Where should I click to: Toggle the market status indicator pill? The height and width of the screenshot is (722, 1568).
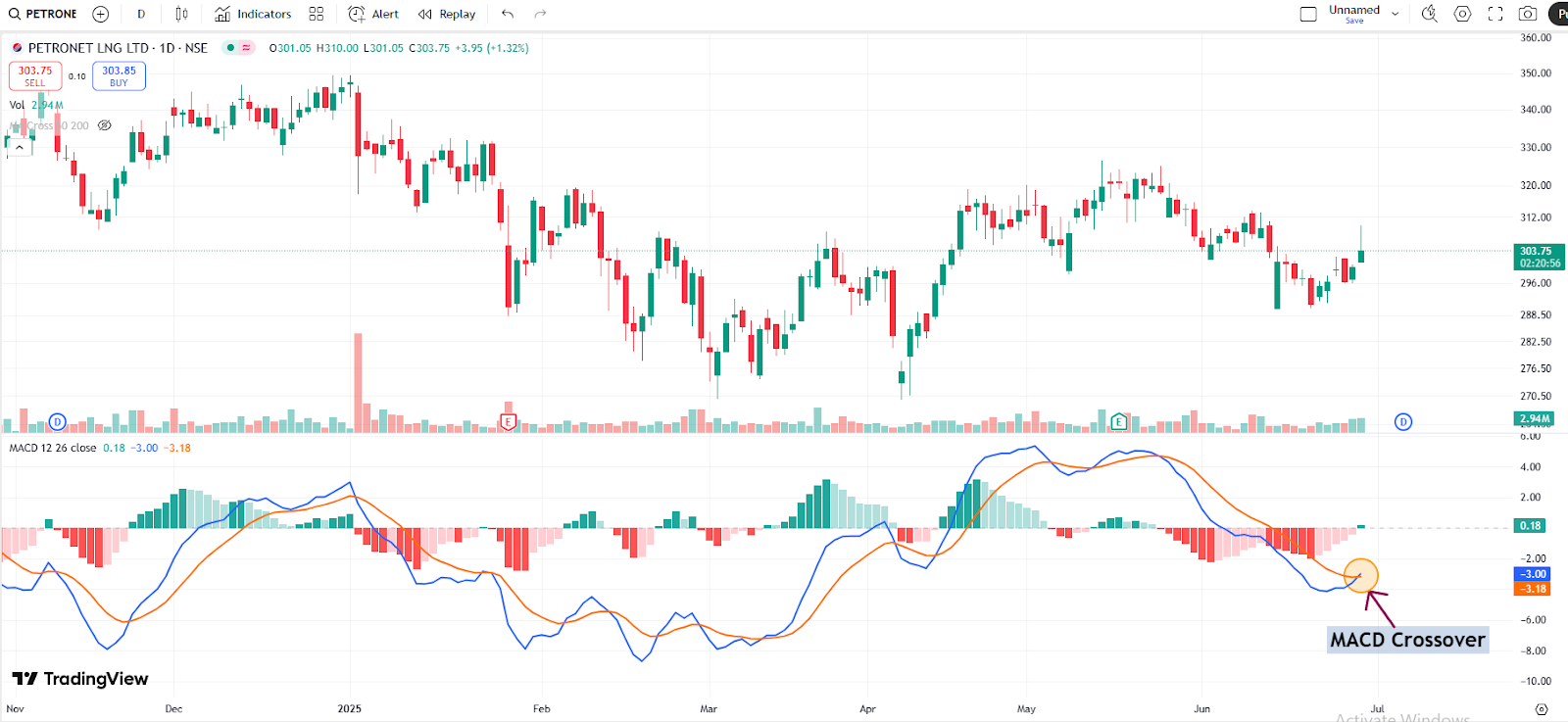238,47
